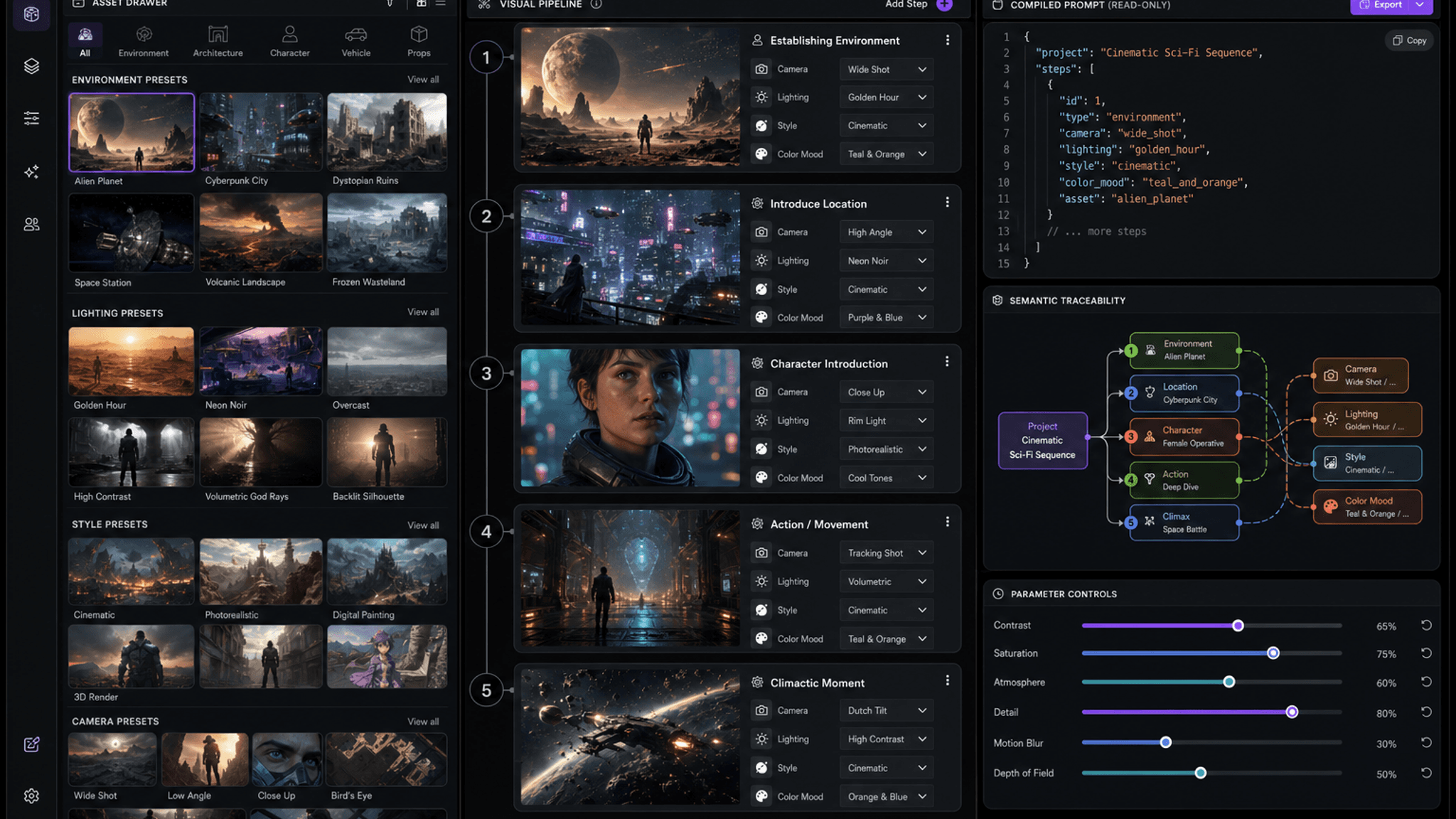Pick the Volumetric God Rays lighting thumbnail
The width and height of the screenshot is (1456, 819).
tap(261, 452)
